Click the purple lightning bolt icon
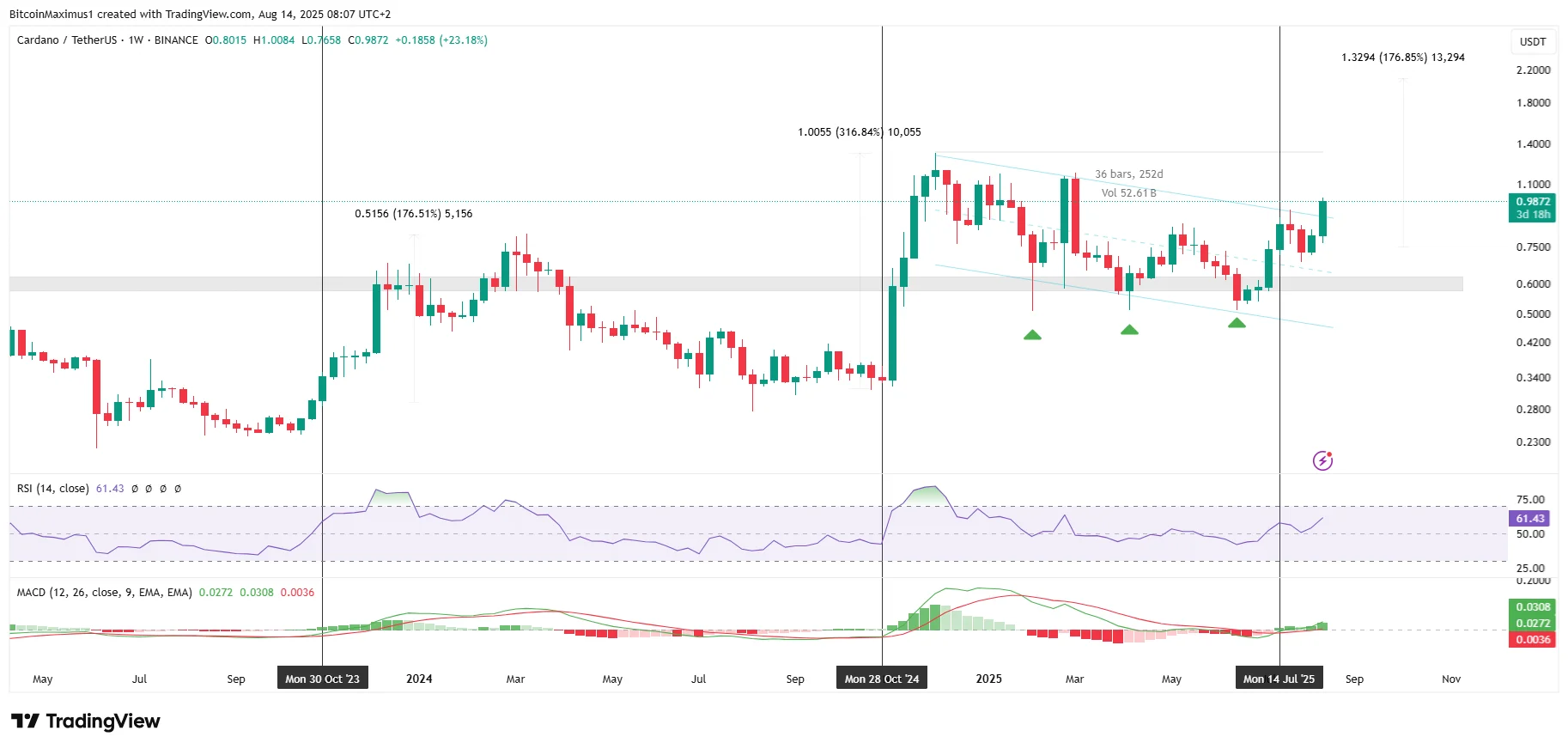The image size is (1568, 749). click(1322, 461)
